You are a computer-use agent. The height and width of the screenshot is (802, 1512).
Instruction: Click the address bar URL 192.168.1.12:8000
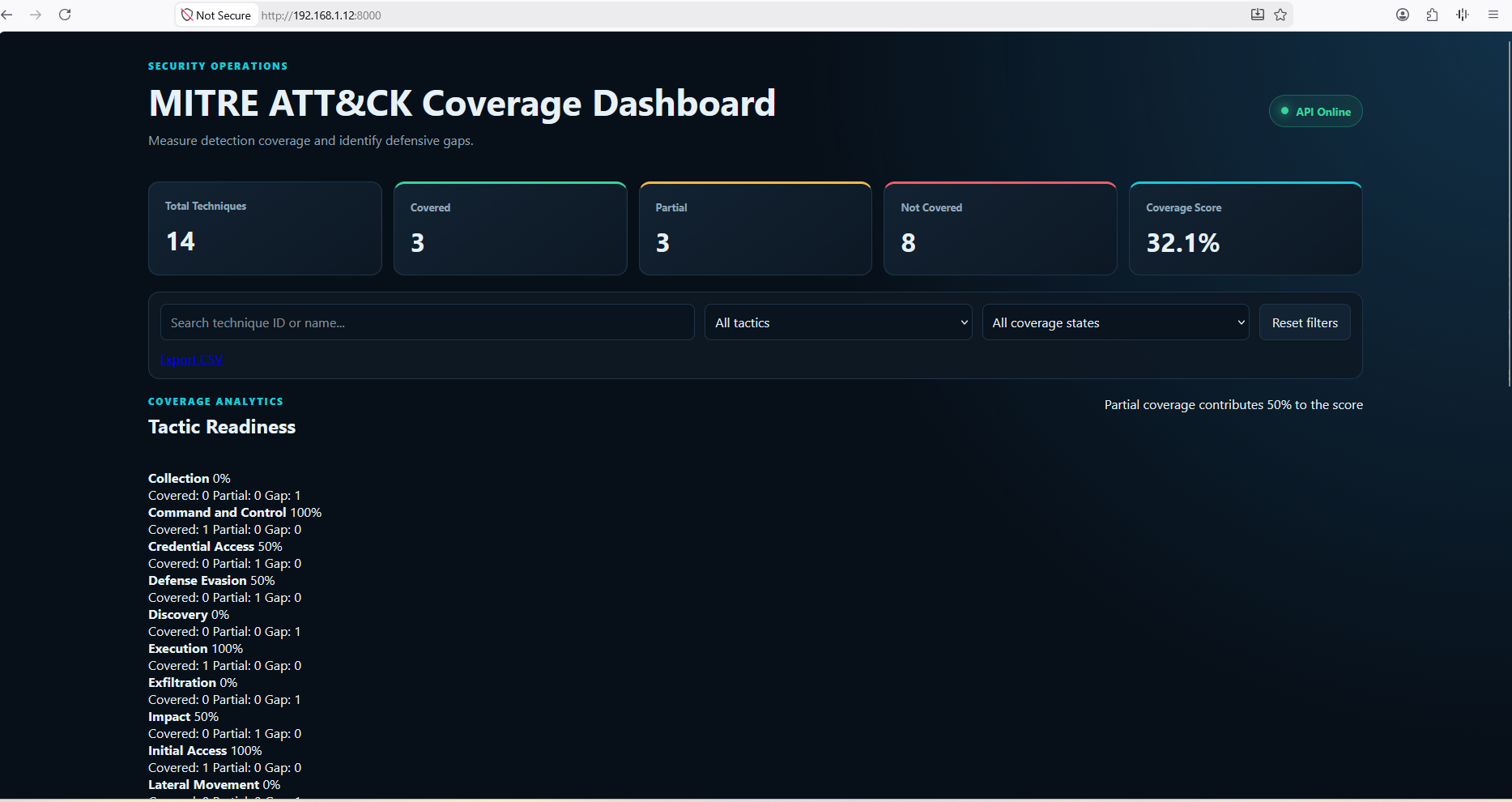pos(321,15)
